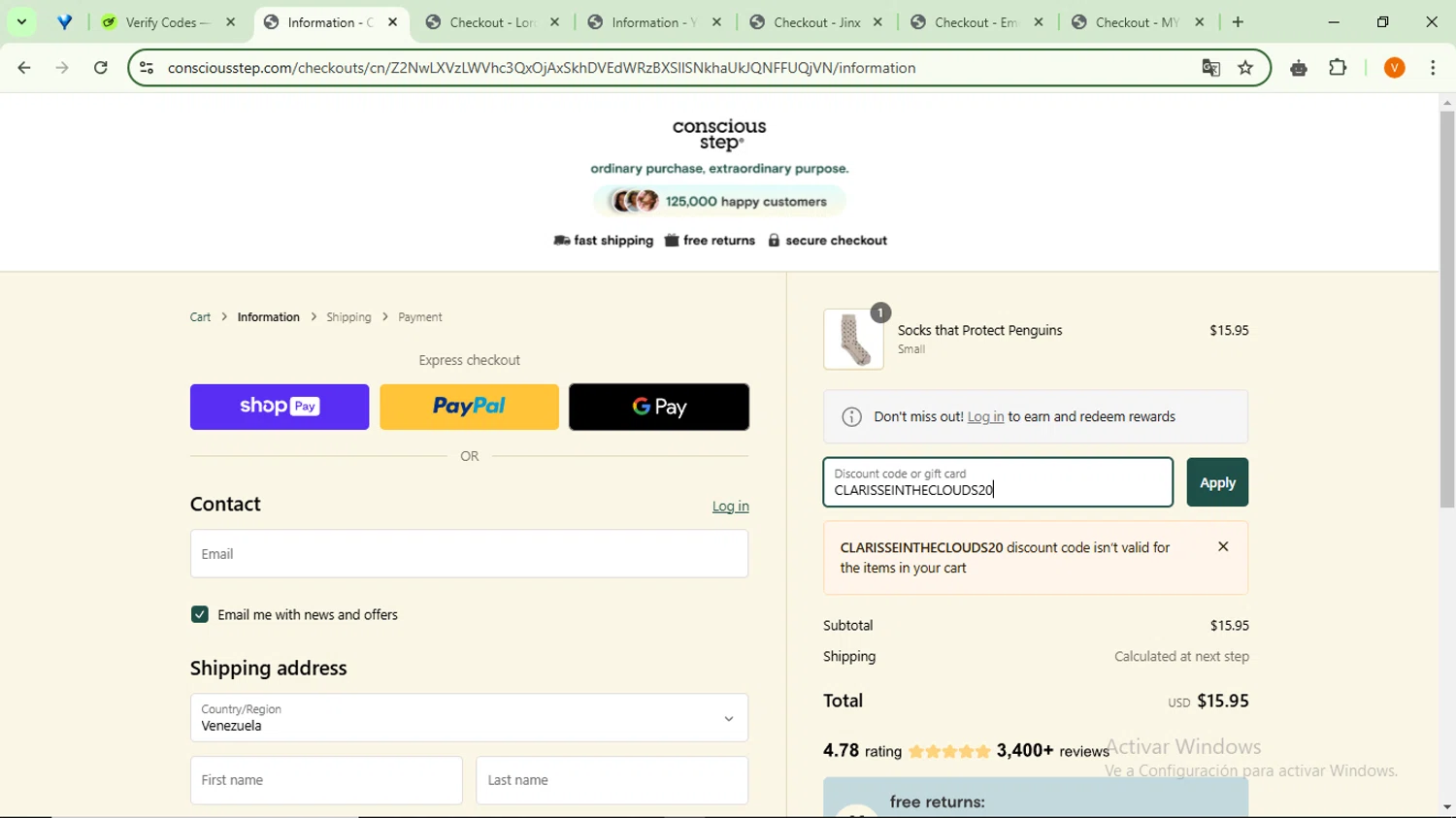Open the Chrome three-dot menu
The image size is (1456, 818).
pyautogui.click(x=1433, y=68)
